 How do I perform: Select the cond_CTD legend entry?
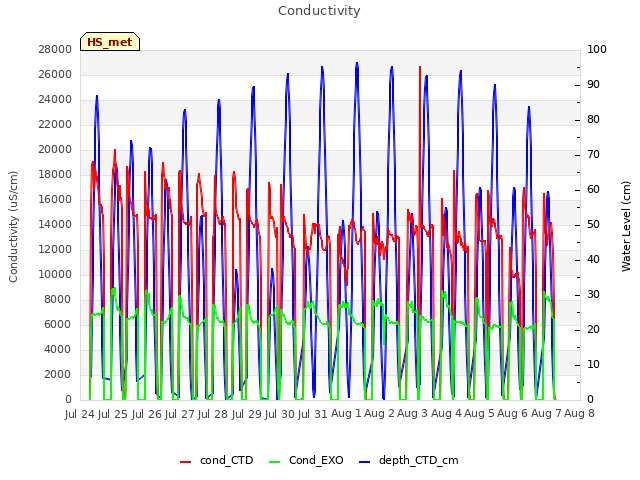pyautogui.click(x=217, y=460)
